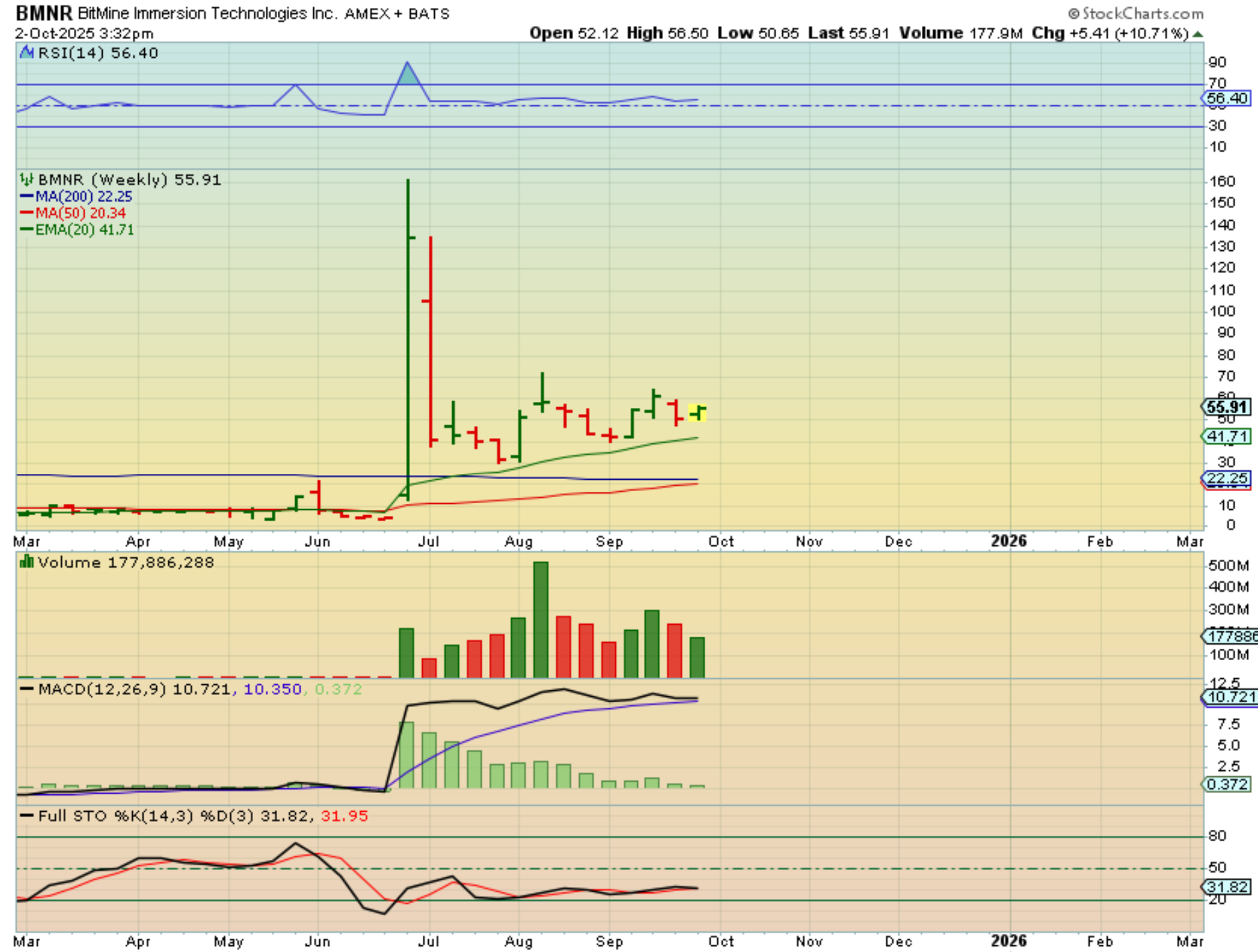Click the RSI(14) 56.40 panel label
This screenshot has height=952, width=1258.
[x=98, y=53]
